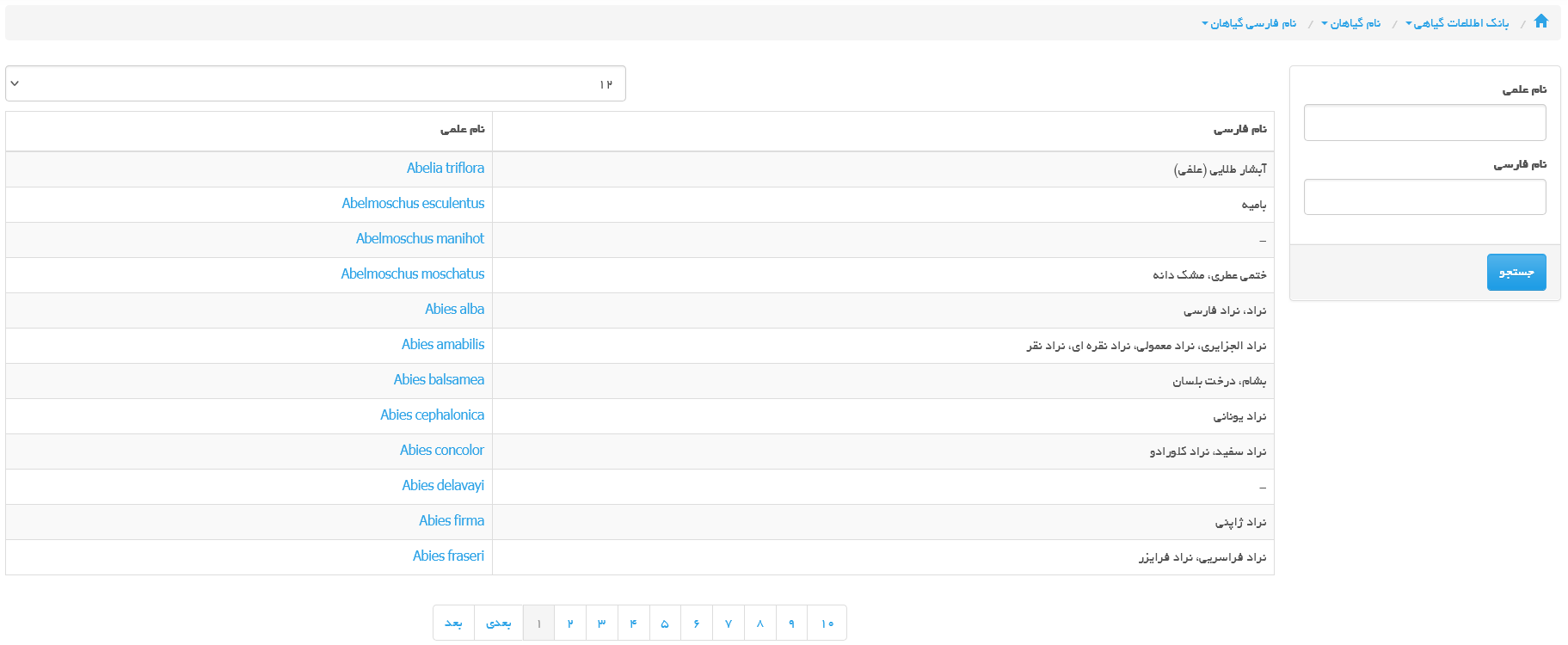Open the page size dropdown showing ۱۲
Screen dimensions: 1568x645
[315, 83]
